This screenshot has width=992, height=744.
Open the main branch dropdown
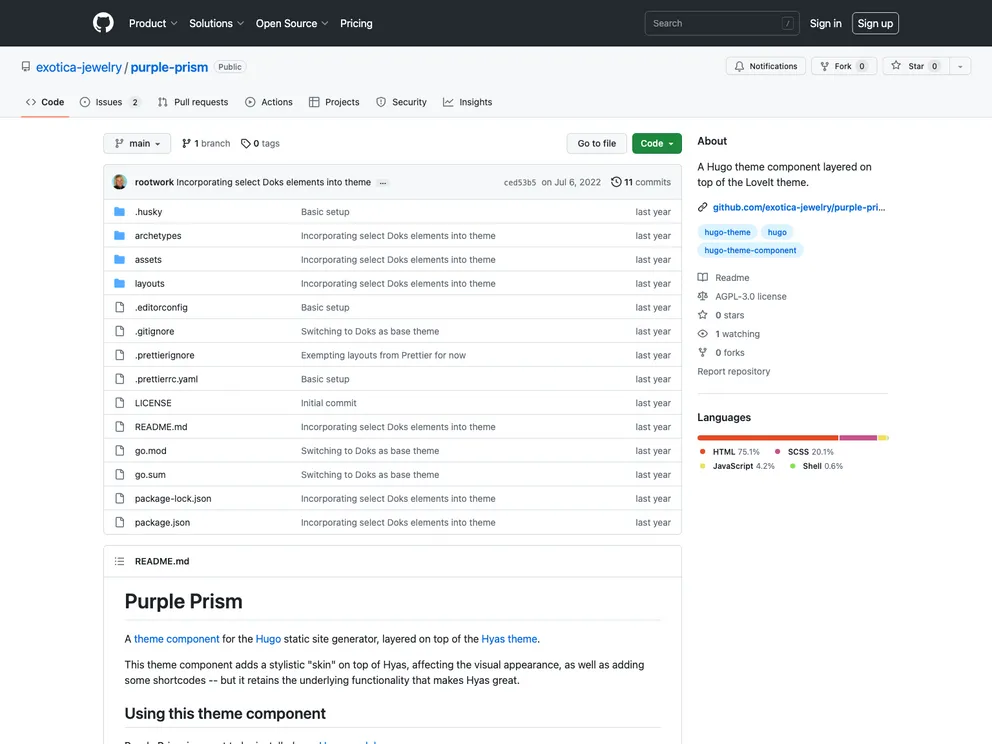[x=137, y=144]
